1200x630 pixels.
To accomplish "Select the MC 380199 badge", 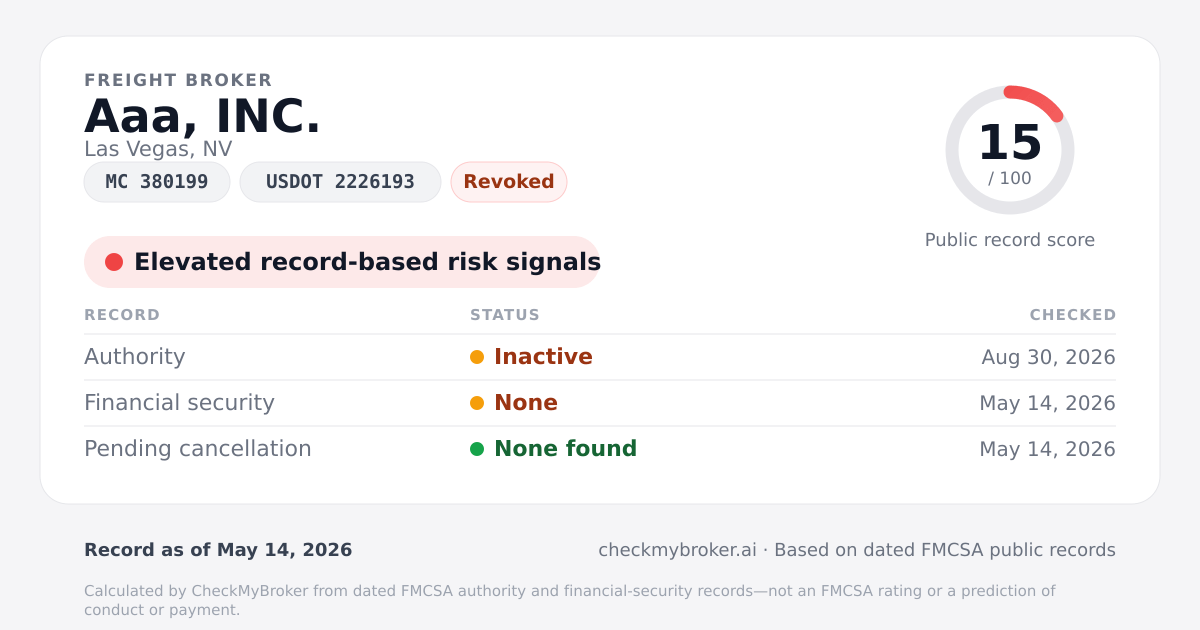I will (x=157, y=182).
